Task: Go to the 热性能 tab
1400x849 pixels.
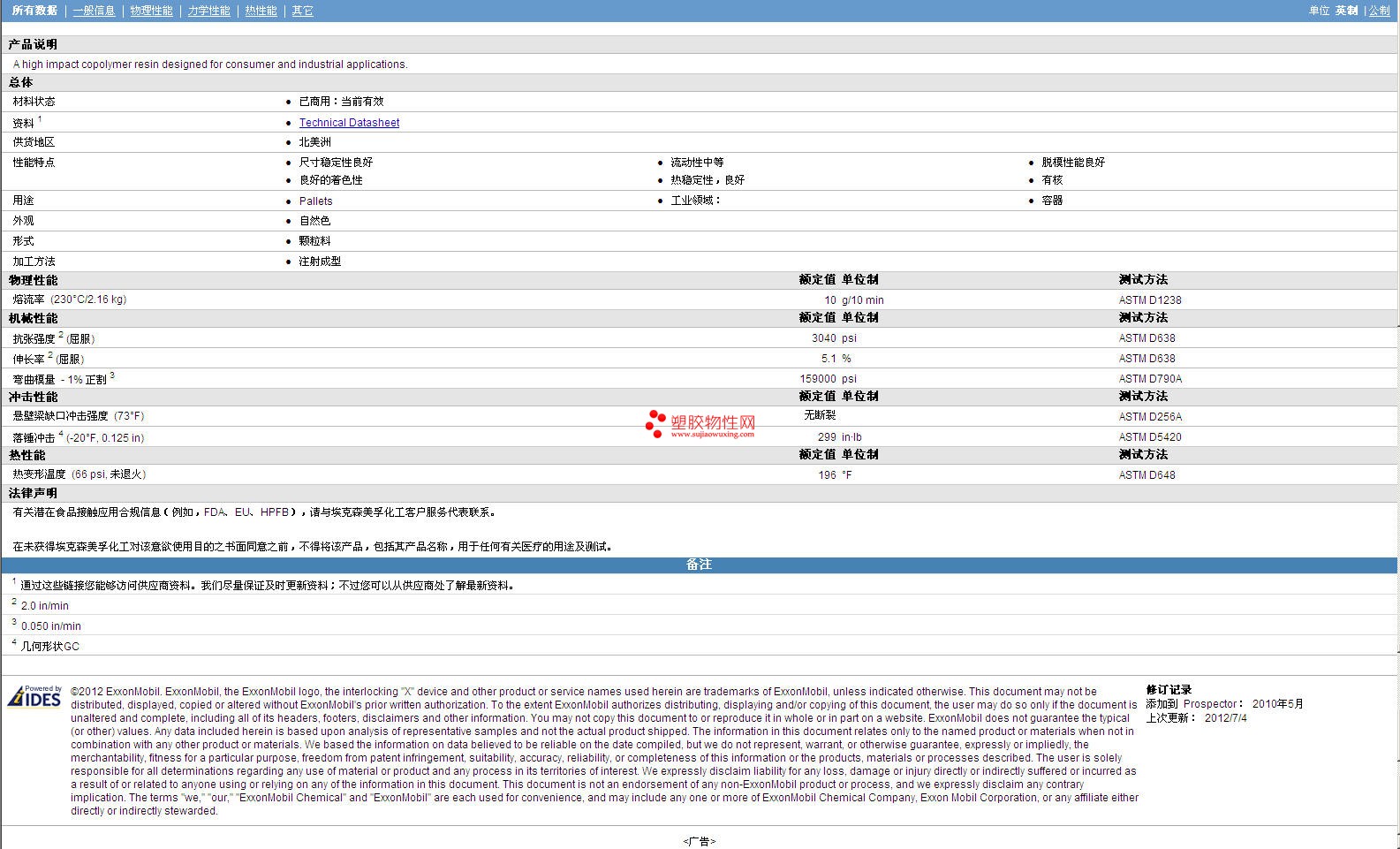Action: coord(261,11)
